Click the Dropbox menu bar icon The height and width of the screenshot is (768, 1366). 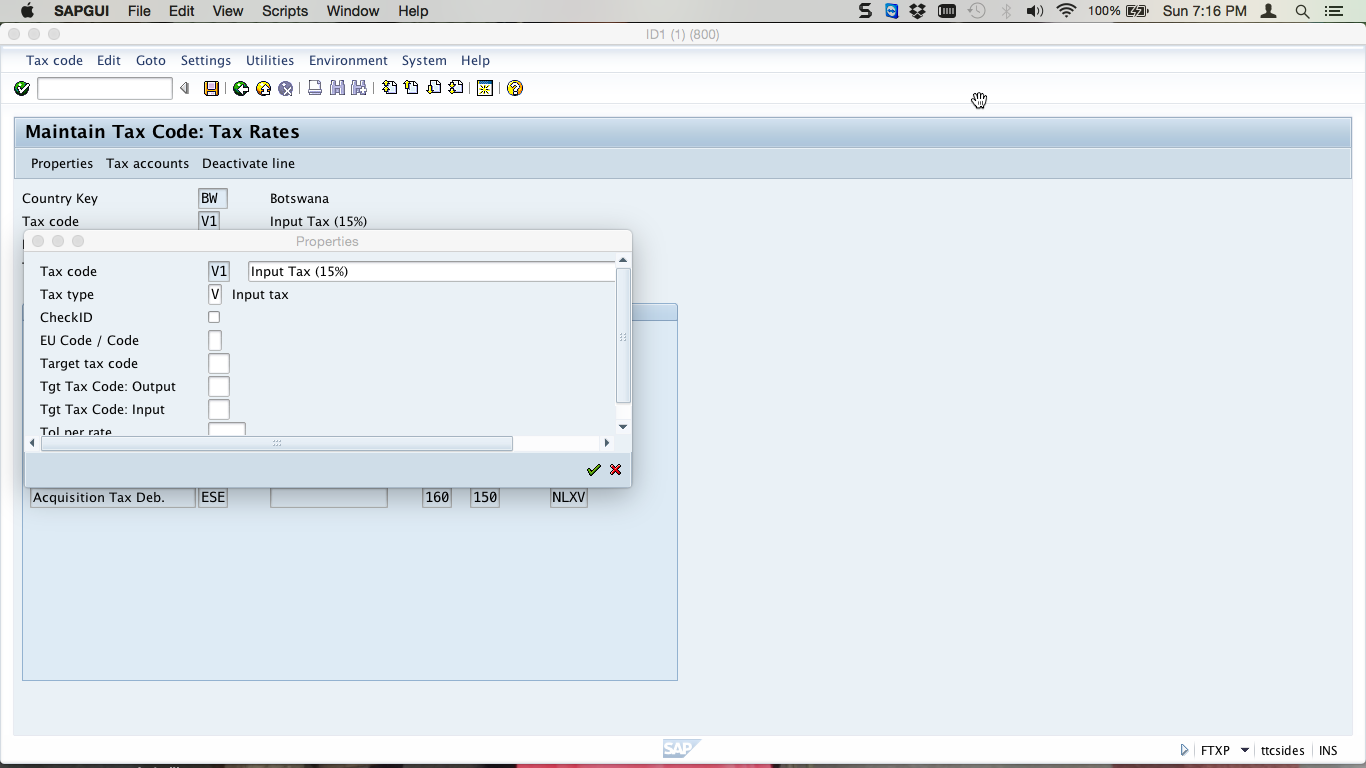point(917,11)
